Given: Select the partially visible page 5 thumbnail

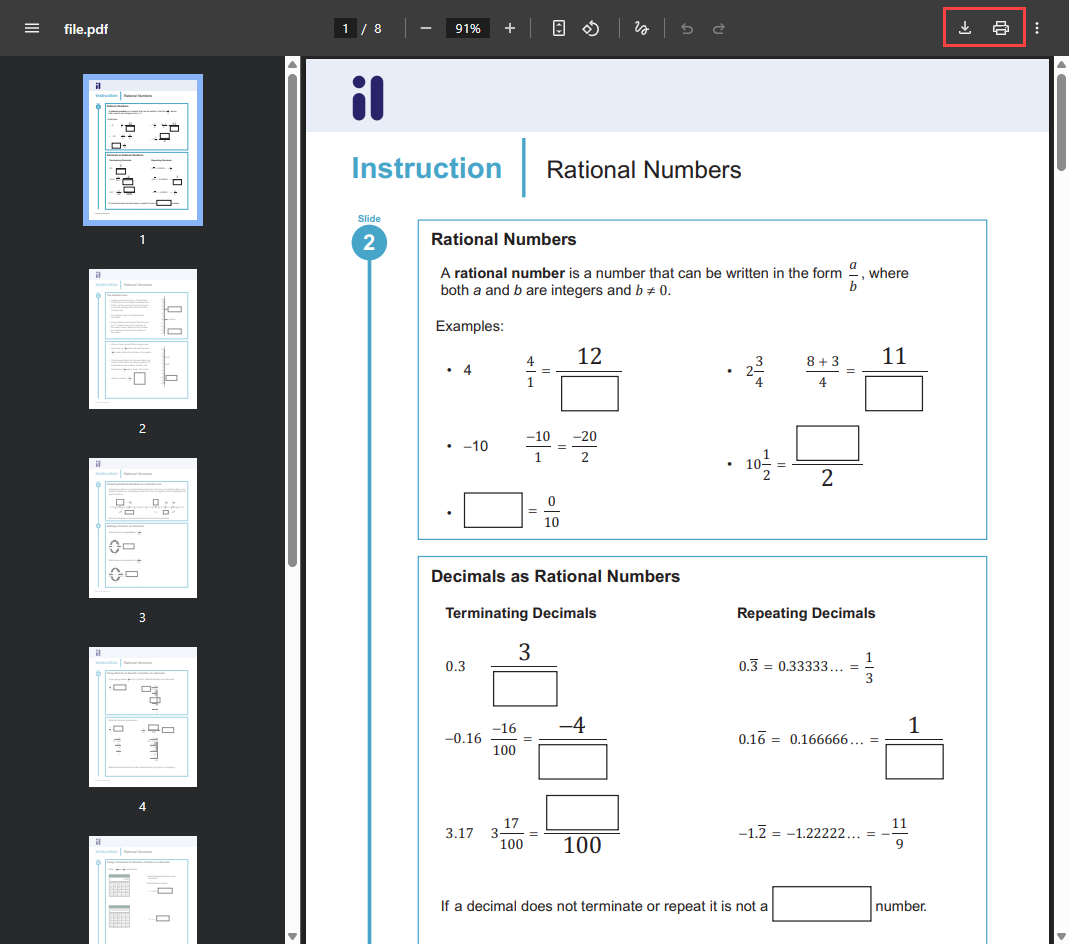Looking at the screenshot, I should click(142, 889).
